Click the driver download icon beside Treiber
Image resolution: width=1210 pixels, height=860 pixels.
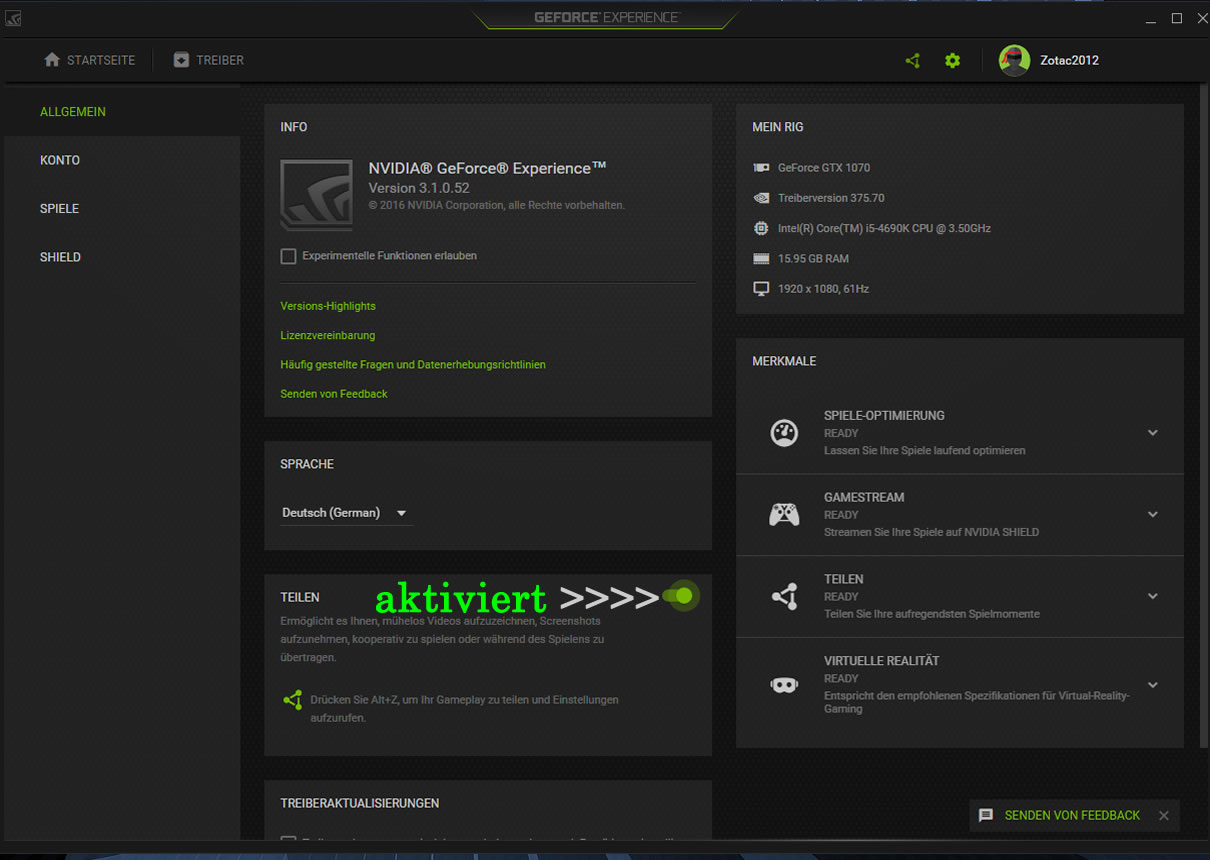[181, 60]
